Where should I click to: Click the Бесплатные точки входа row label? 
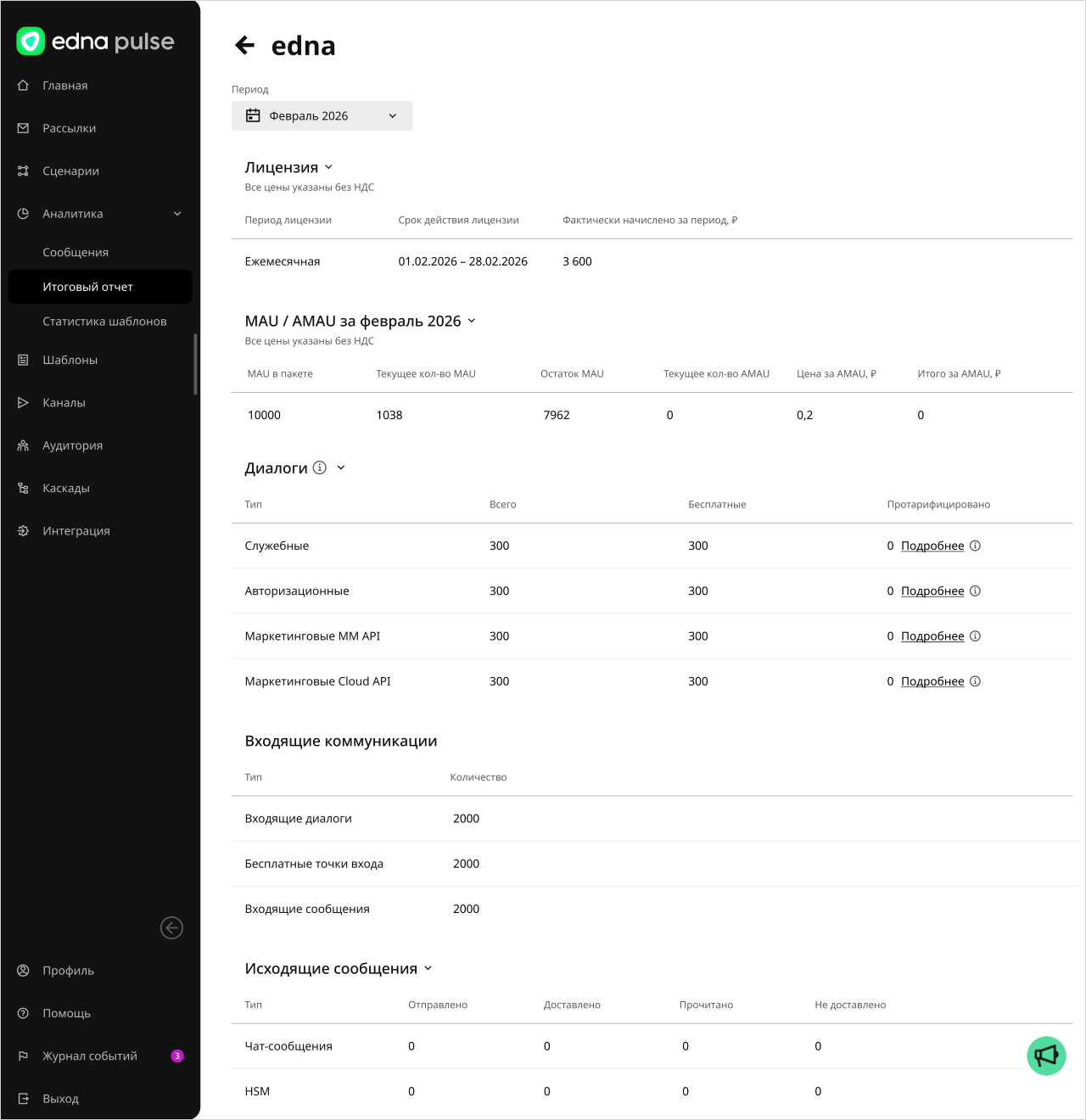pos(314,864)
